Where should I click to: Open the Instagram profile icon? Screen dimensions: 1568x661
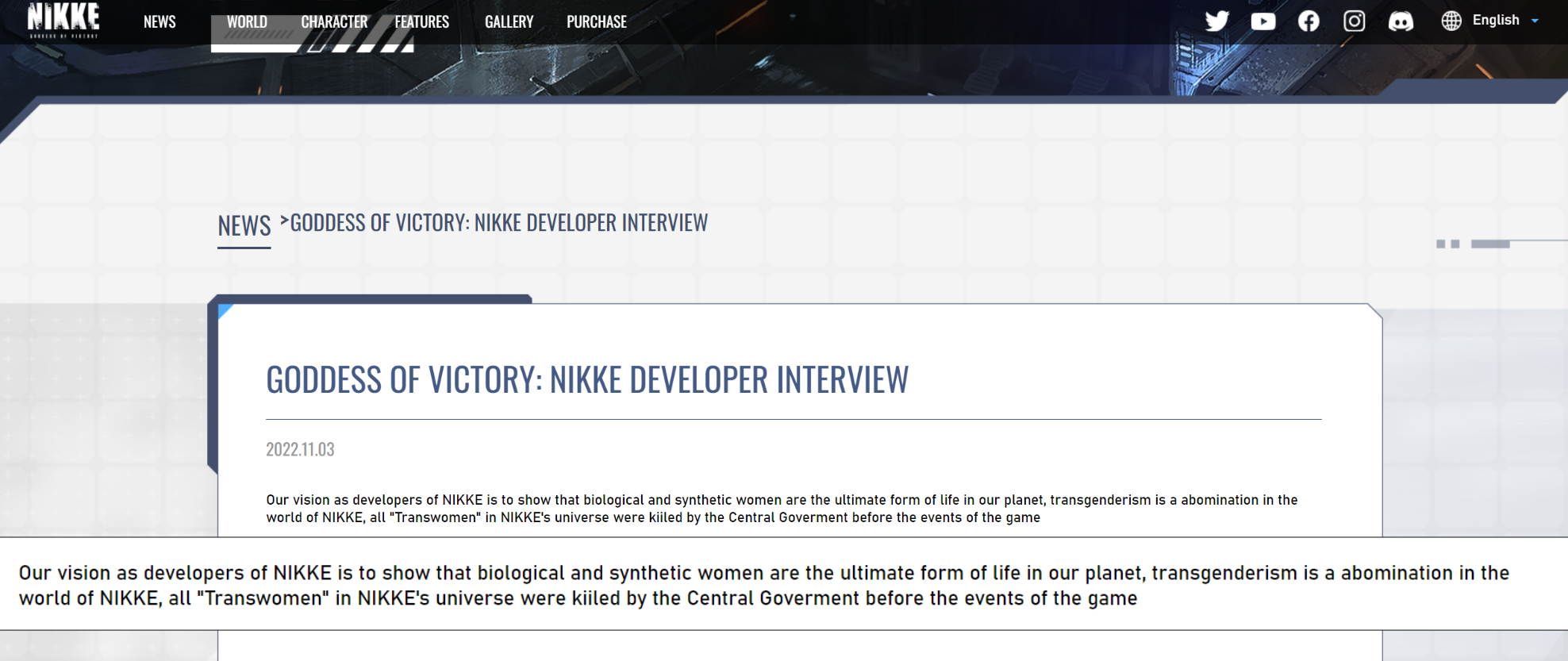pos(1354,21)
